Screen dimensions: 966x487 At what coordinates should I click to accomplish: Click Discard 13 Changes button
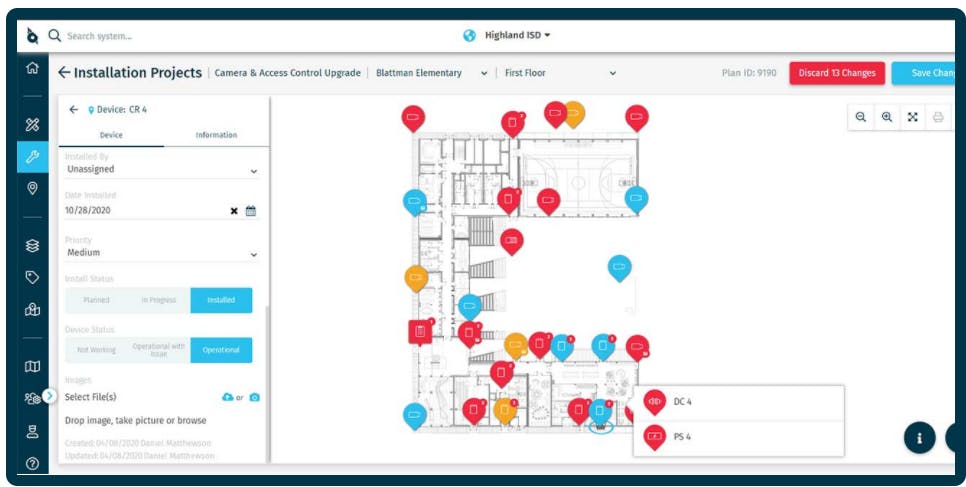click(837, 73)
